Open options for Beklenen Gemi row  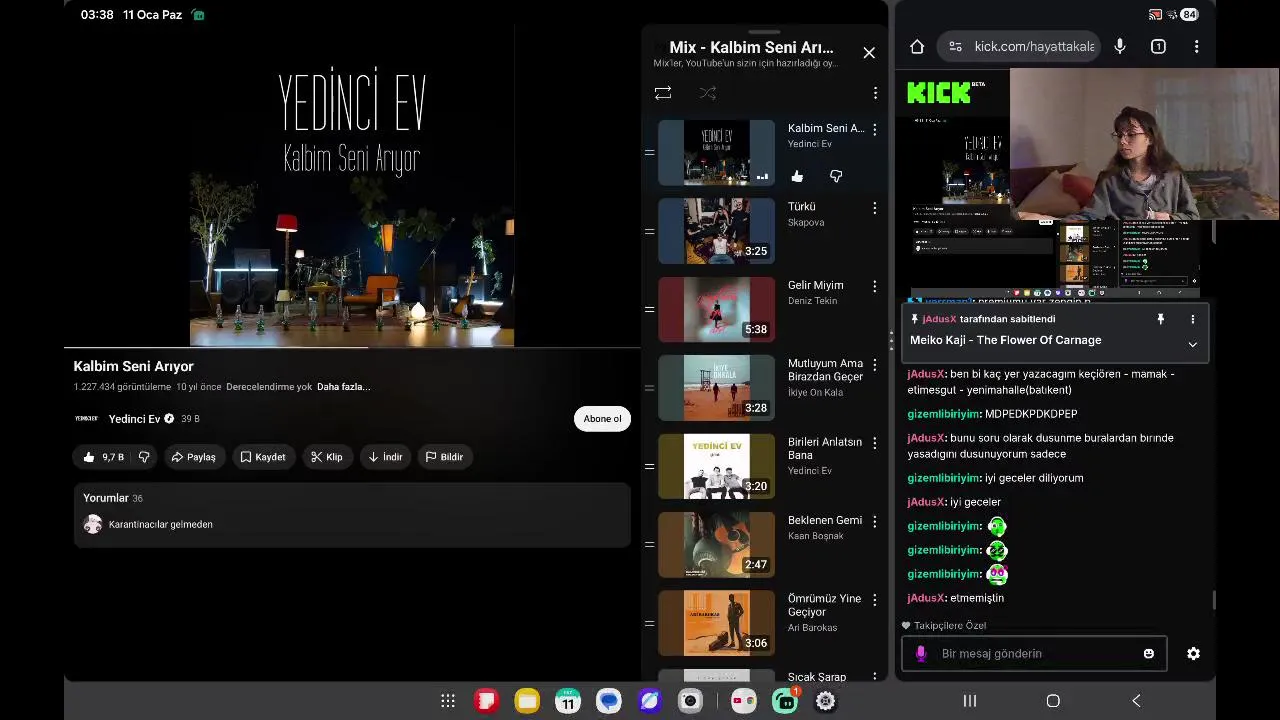pyautogui.click(x=875, y=521)
